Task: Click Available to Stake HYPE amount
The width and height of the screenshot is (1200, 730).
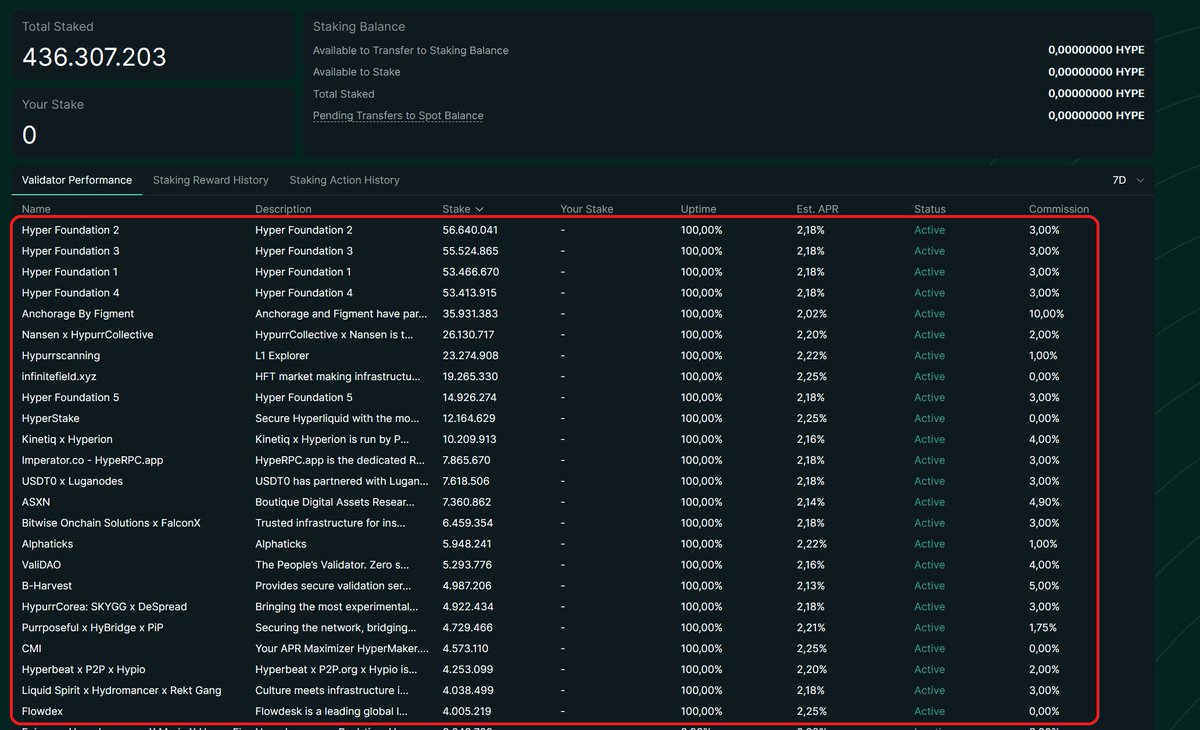Action: click(1096, 72)
